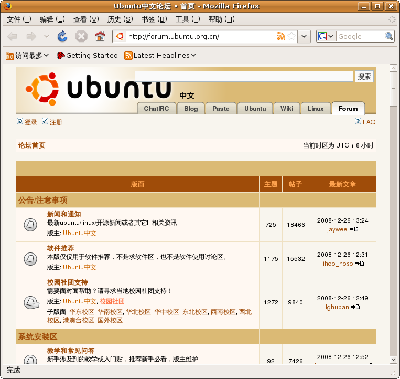Viewport: 400px width, 379px height.
Task: Click the vertical scrollbar up arrow
Action: [393, 68]
